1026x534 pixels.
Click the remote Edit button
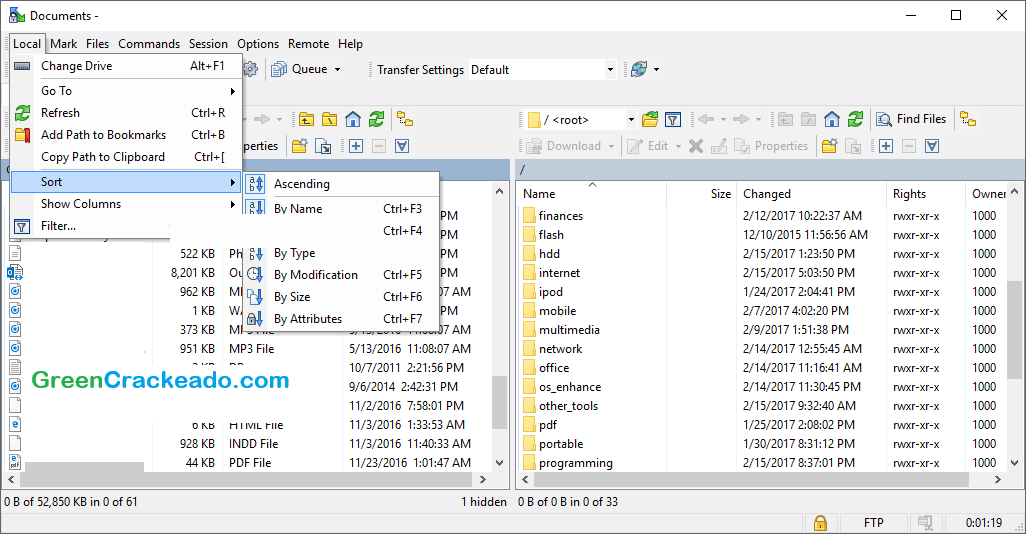(649, 146)
